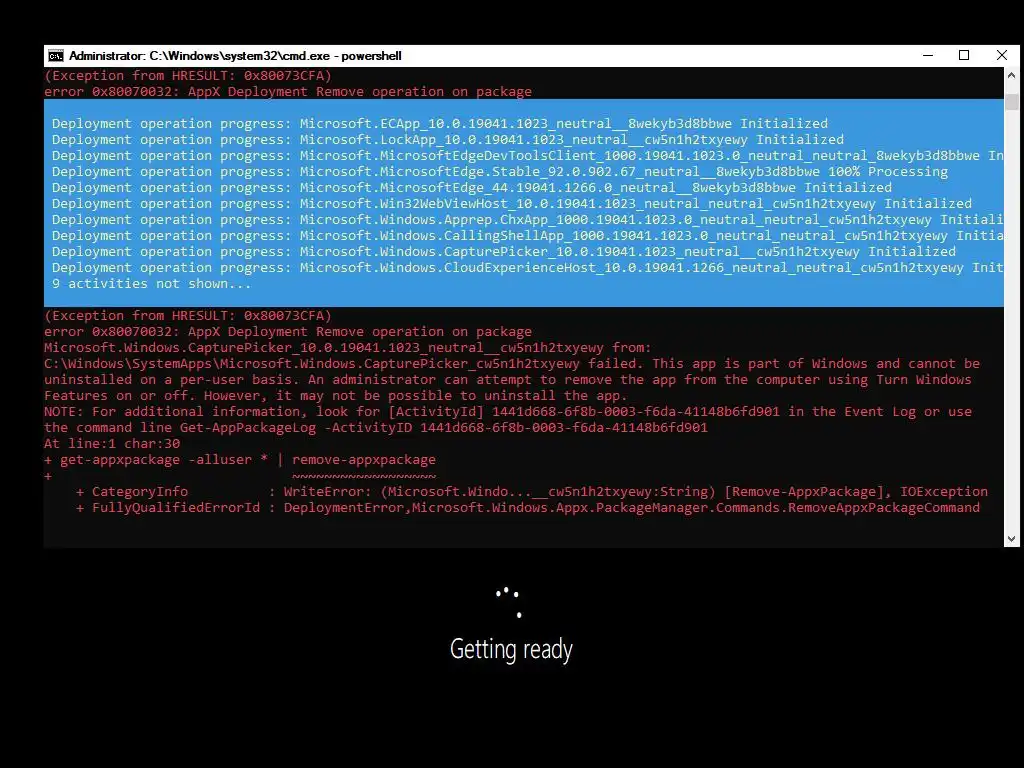1024x768 pixels.
Task: Click the 'get-appxpackage -alluser * | remove-appxpackage' command line
Action: (x=240, y=459)
